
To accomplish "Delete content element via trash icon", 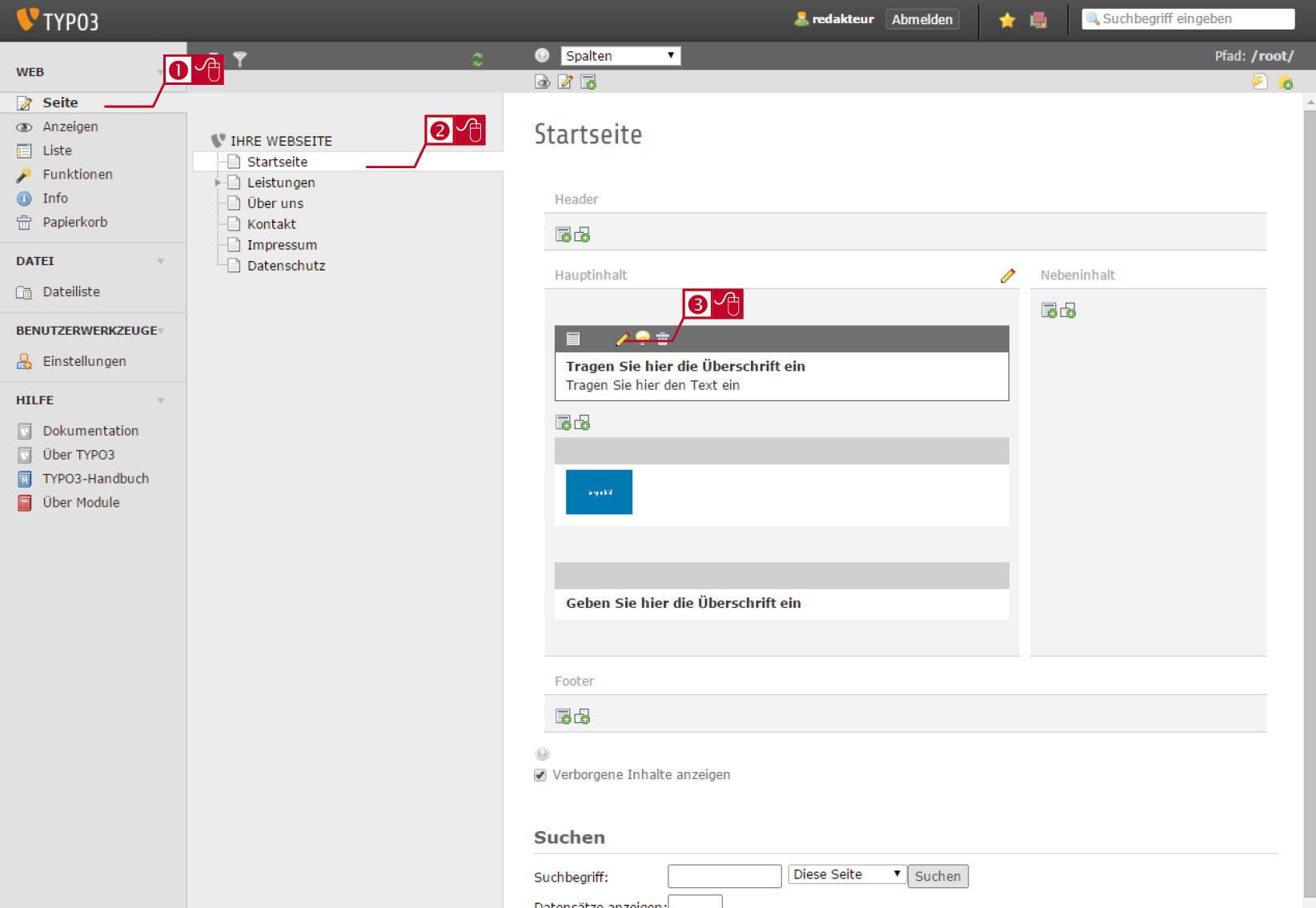I will point(663,339).
